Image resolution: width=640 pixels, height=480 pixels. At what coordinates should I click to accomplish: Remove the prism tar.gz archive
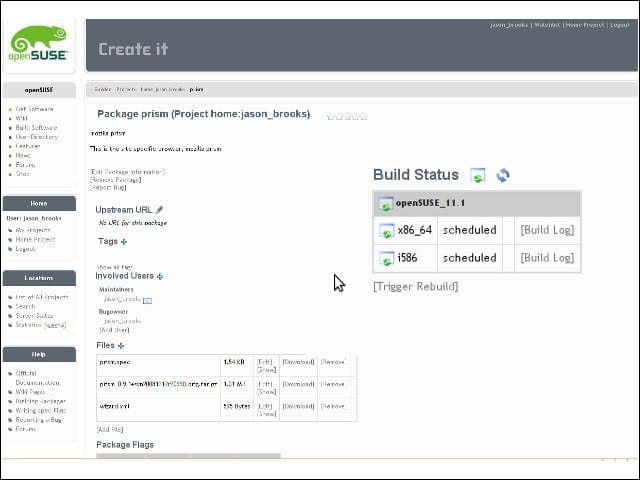coord(333,384)
